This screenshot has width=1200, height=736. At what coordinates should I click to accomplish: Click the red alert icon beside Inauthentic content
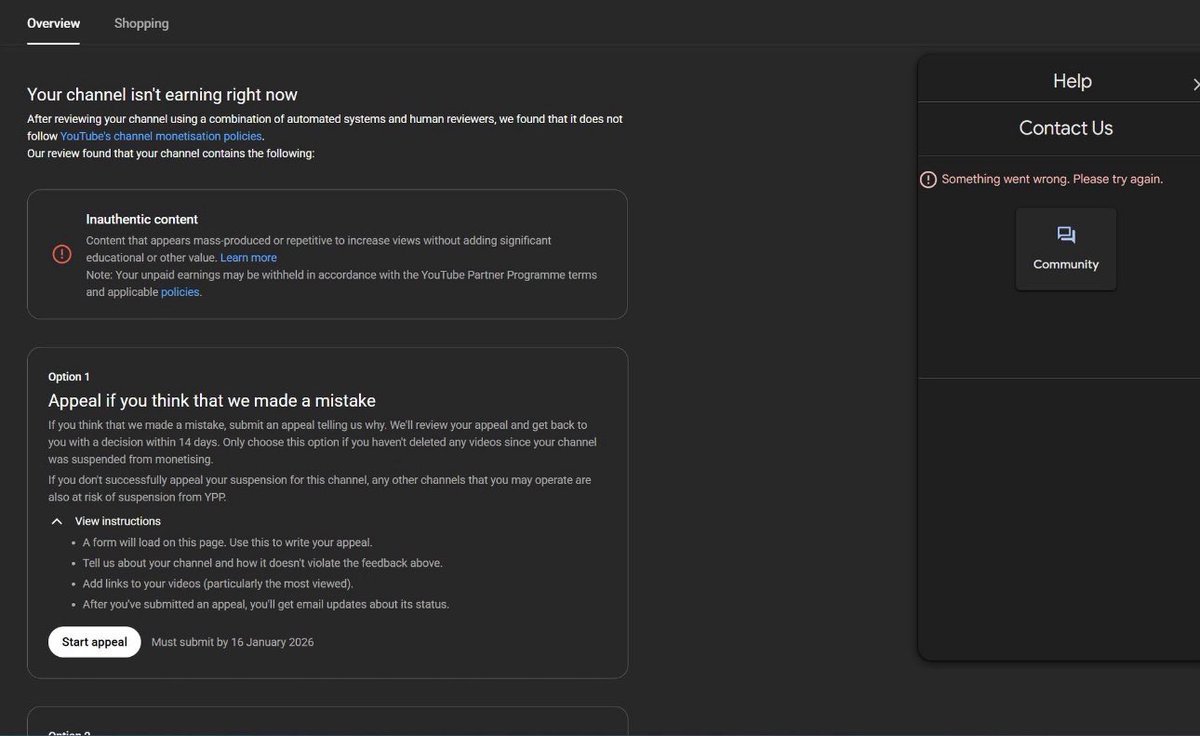coord(62,254)
